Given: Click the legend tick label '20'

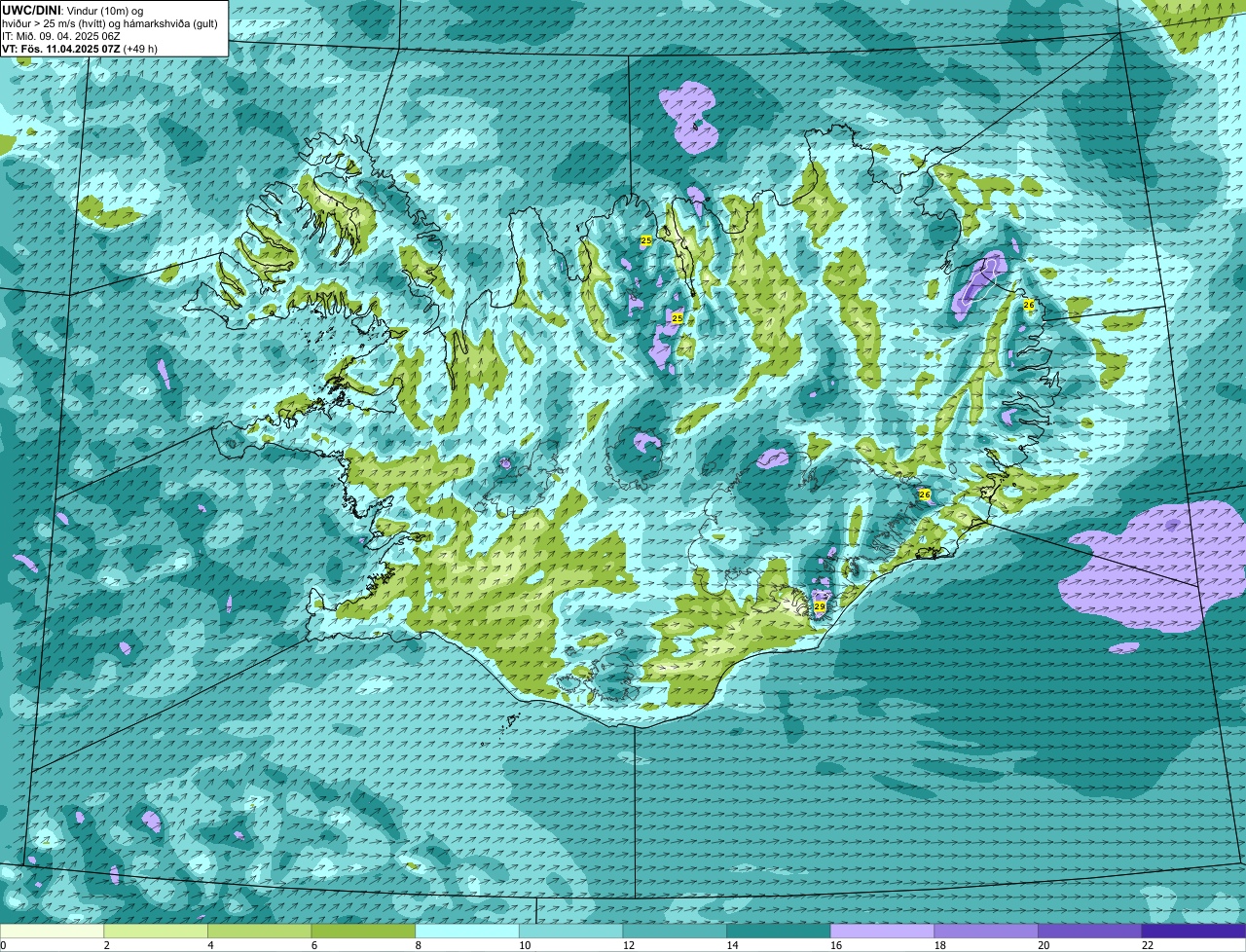Looking at the screenshot, I should 1044,945.
